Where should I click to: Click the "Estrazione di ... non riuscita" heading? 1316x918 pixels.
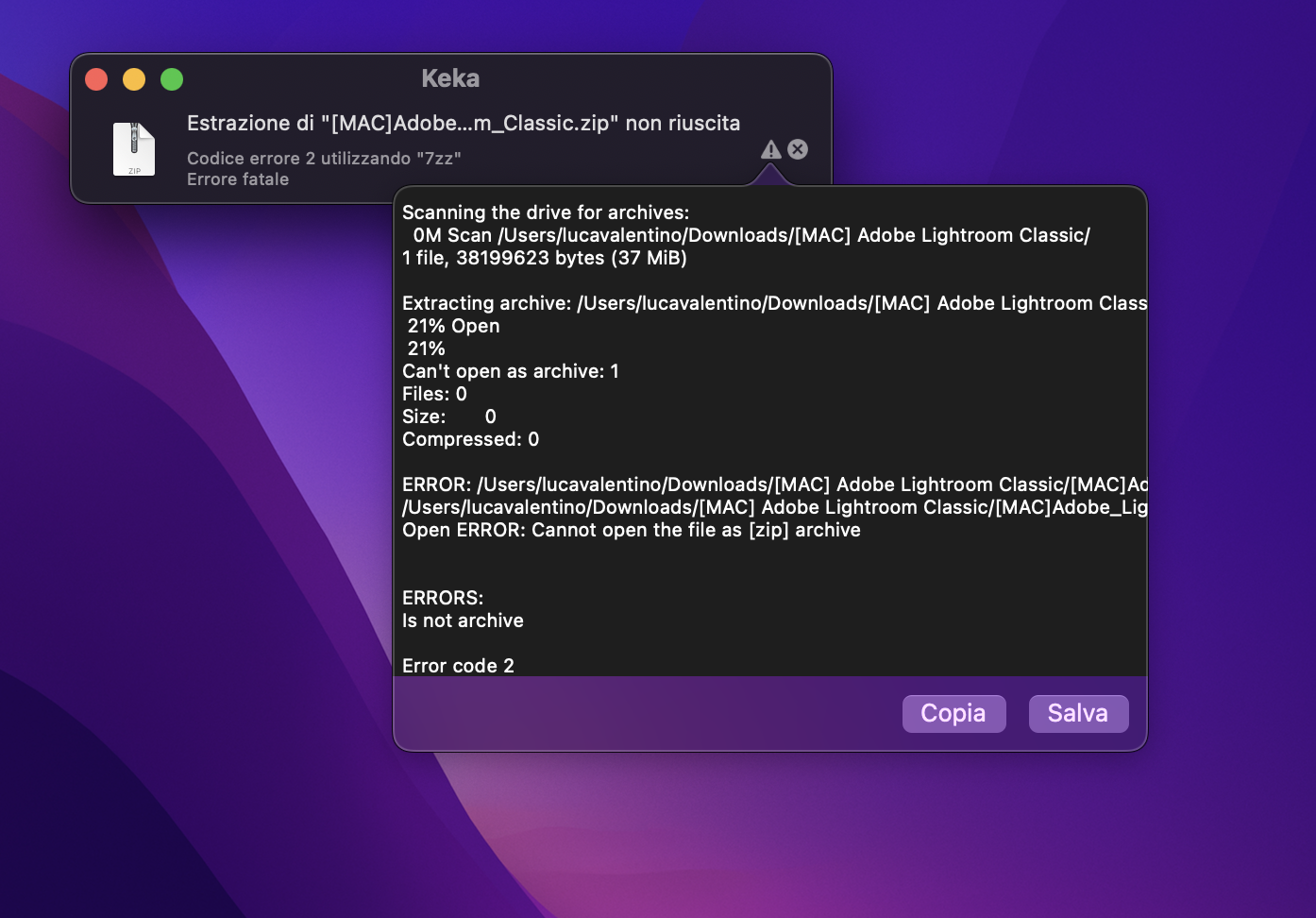(x=464, y=124)
